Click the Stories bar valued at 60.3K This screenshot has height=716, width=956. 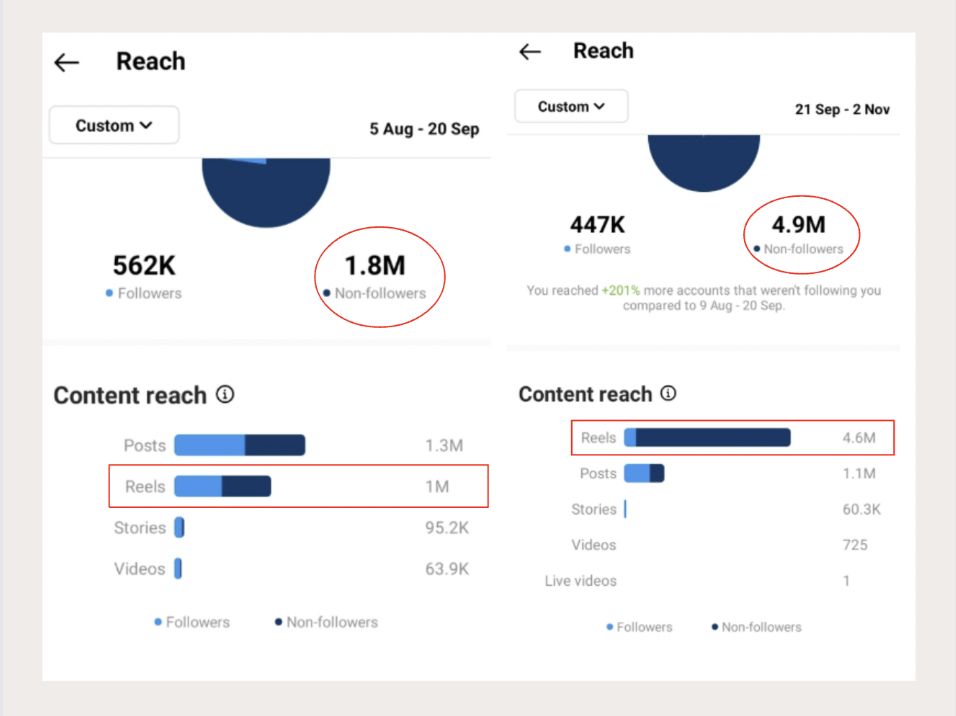pyautogui.click(x=626, y=509)
